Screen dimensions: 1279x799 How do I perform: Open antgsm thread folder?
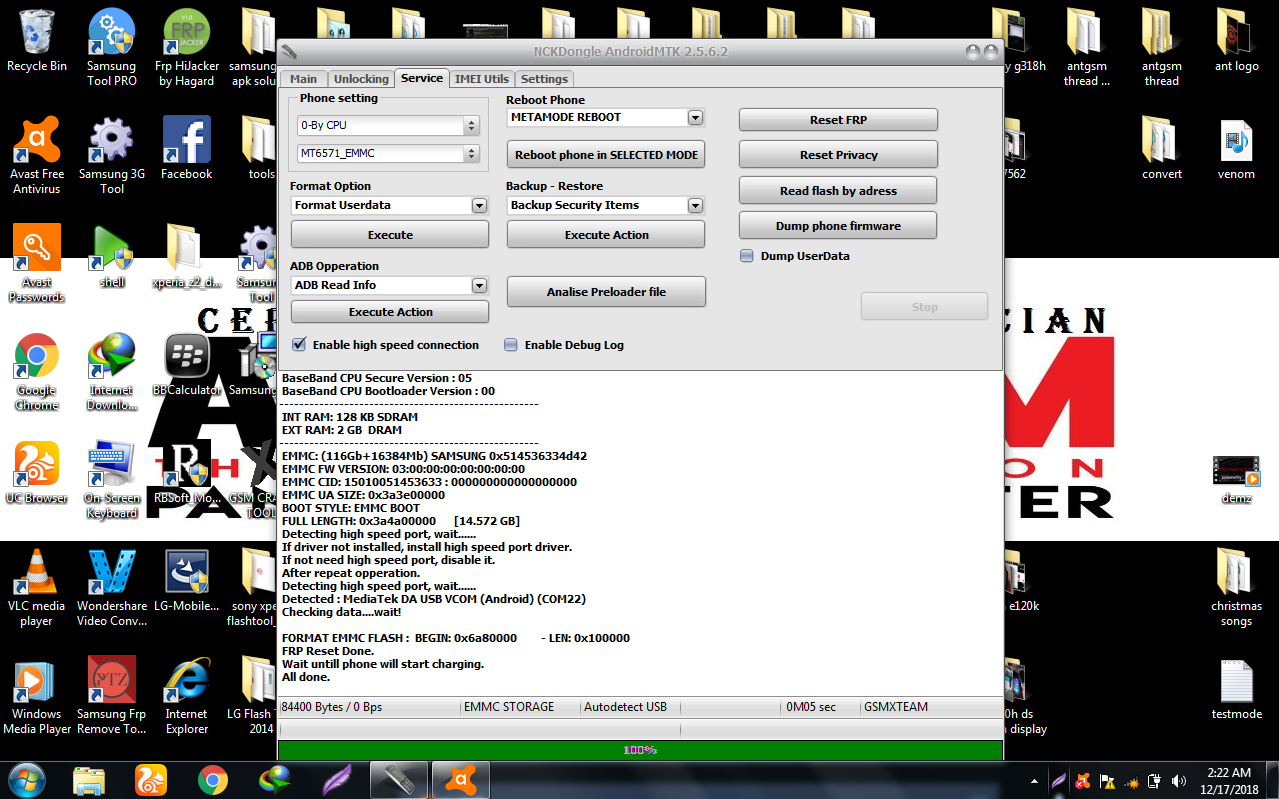coord(1161,48)
